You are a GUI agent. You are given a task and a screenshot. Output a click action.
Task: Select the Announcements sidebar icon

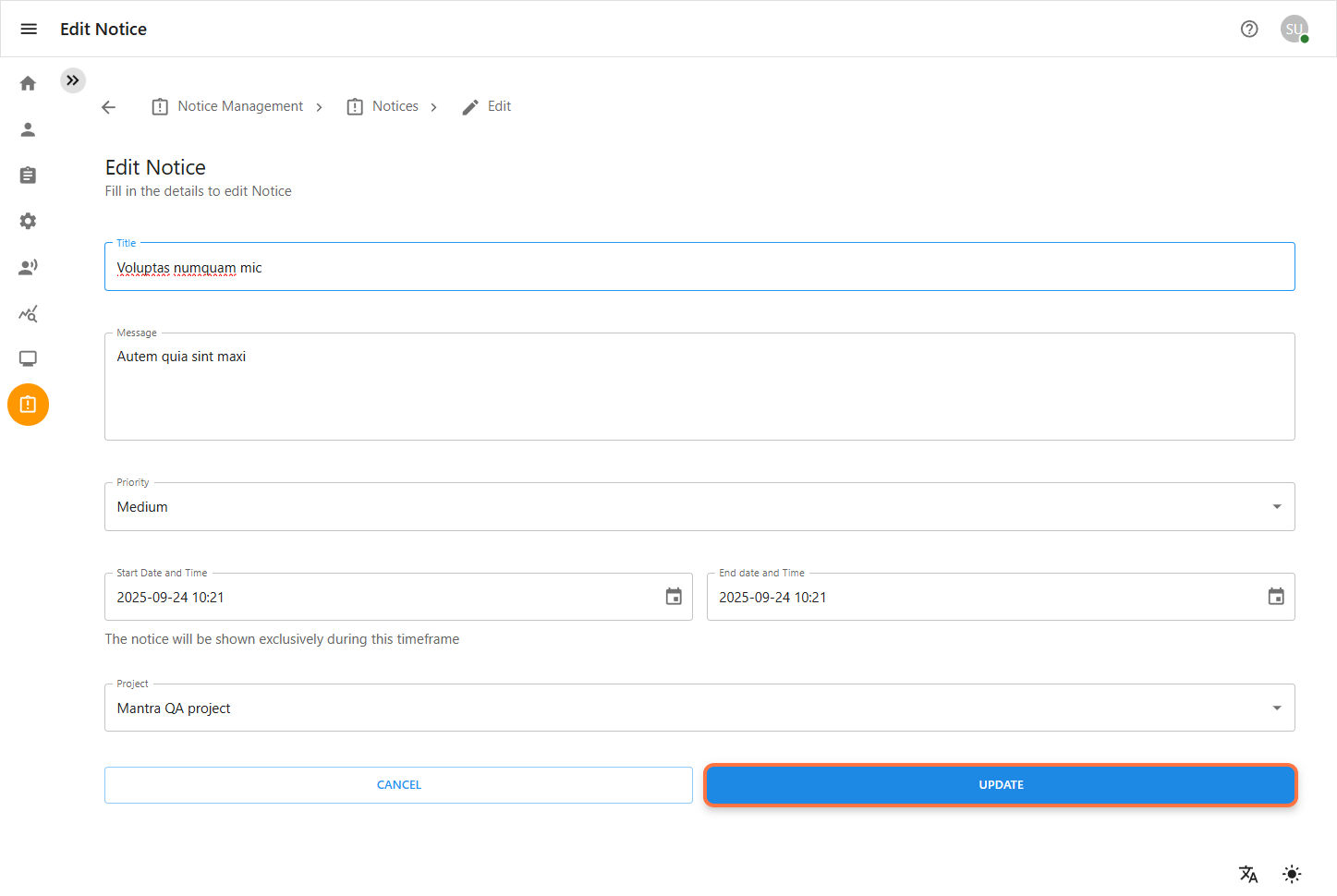[x=28, y=266]
